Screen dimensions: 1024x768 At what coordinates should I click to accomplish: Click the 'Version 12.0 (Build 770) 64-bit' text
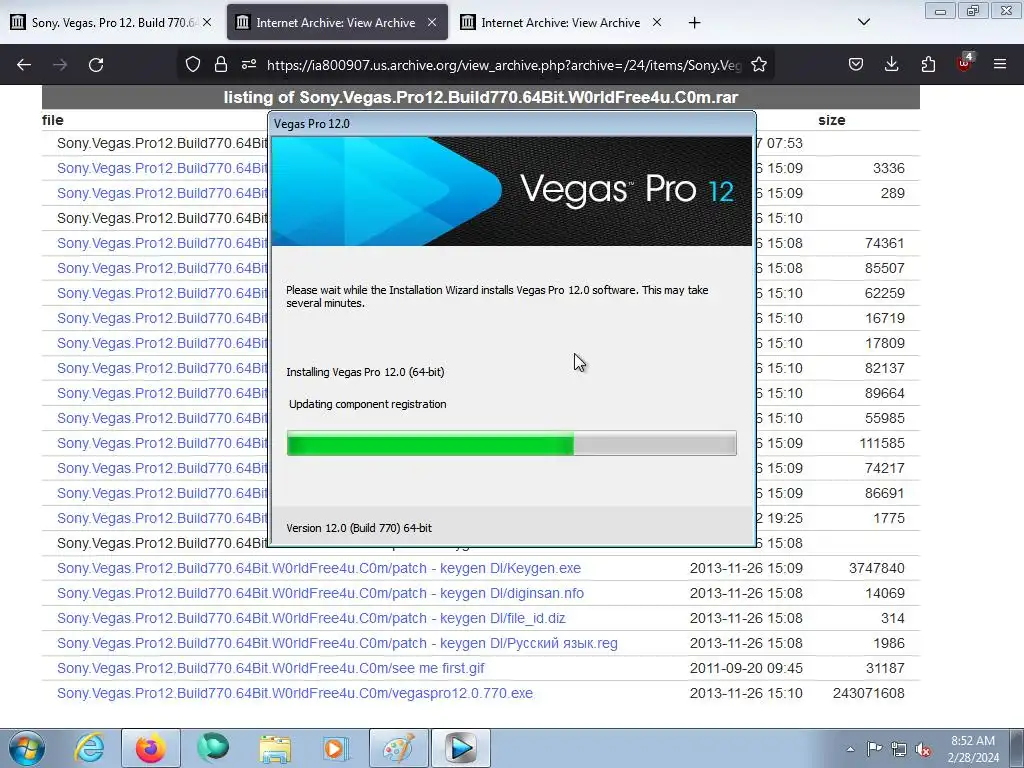pos(359,528)
